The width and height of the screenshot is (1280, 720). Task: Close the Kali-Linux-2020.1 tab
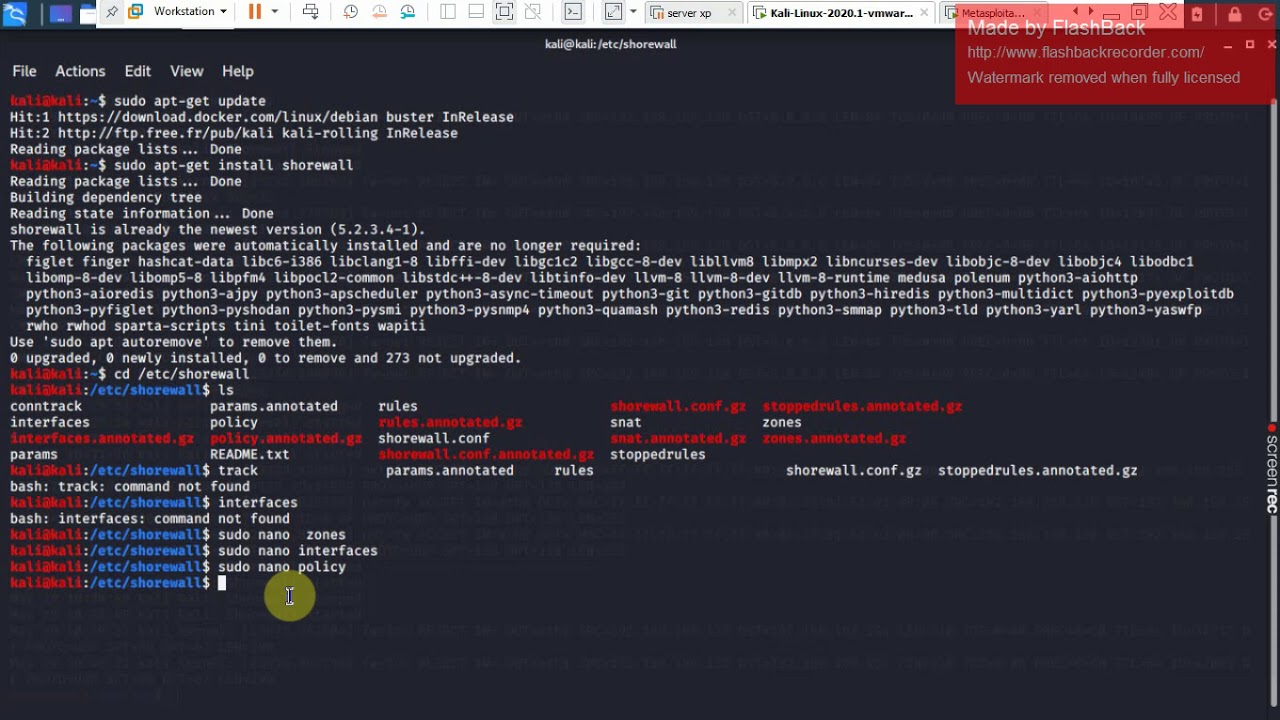click(924, 13)
